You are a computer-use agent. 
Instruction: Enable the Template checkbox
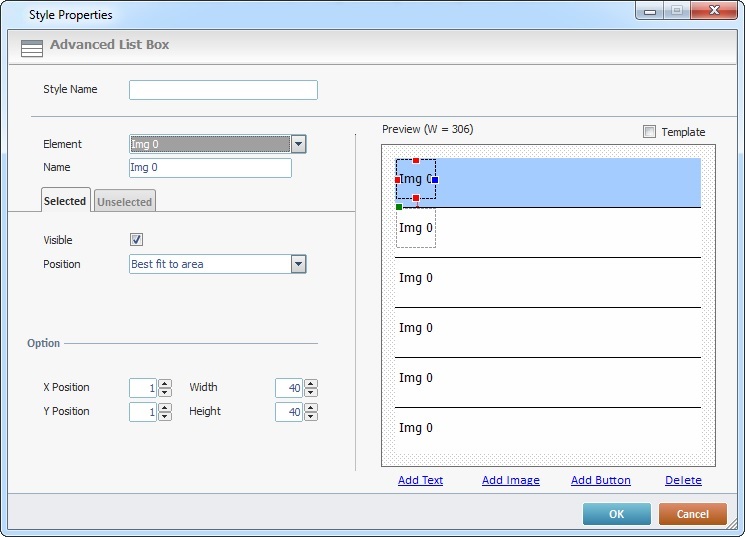(650, 132)
